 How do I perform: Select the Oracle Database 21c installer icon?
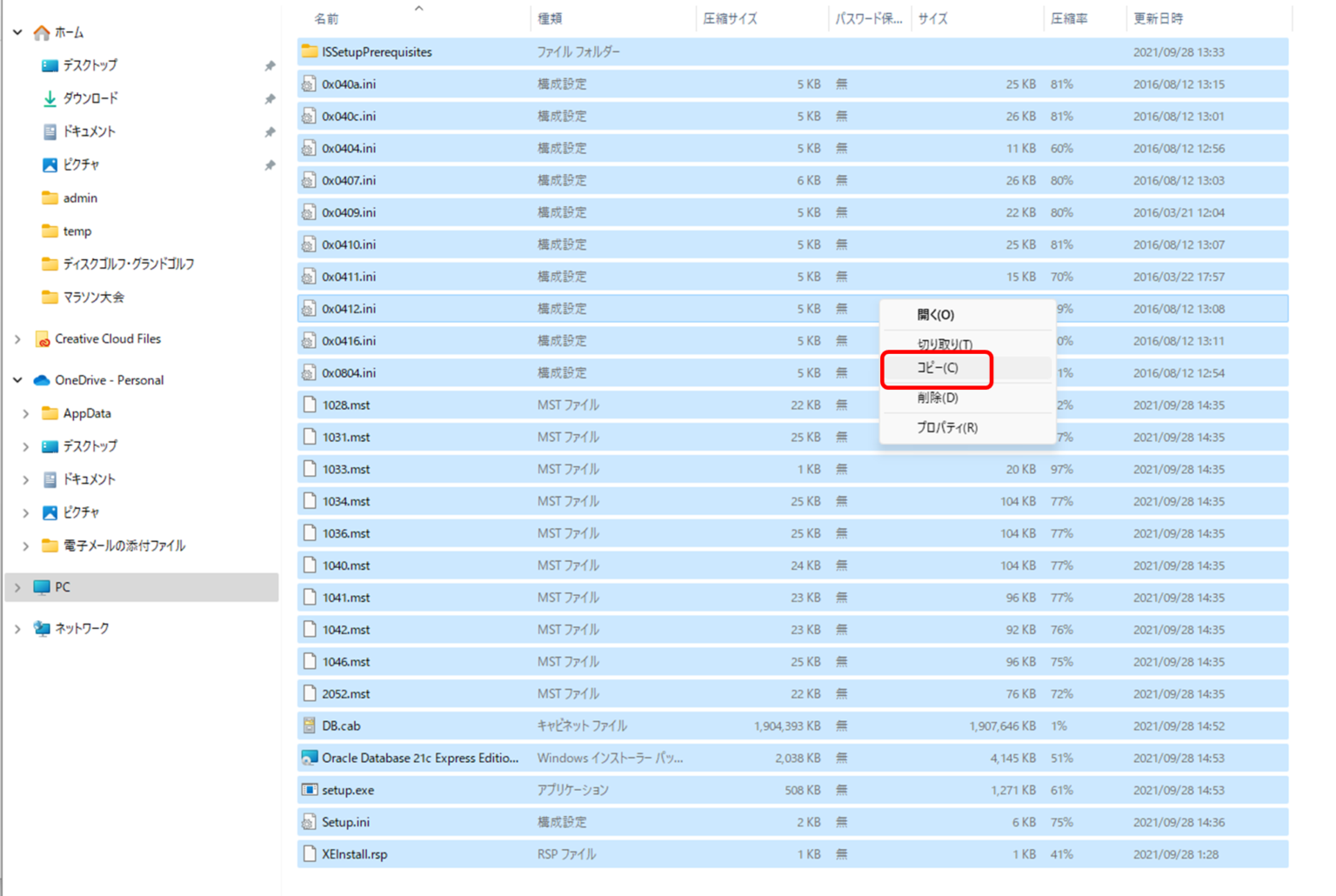click(x=309, y=758)
